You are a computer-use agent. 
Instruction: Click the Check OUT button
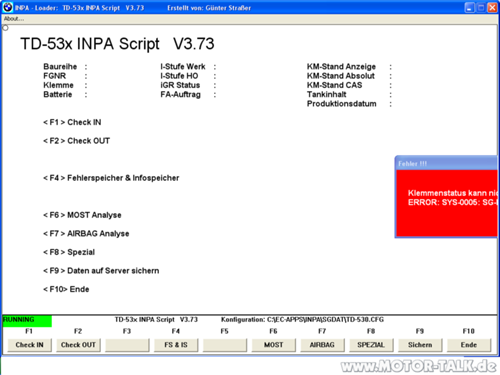pyautogui.click(x=78, y=345)
